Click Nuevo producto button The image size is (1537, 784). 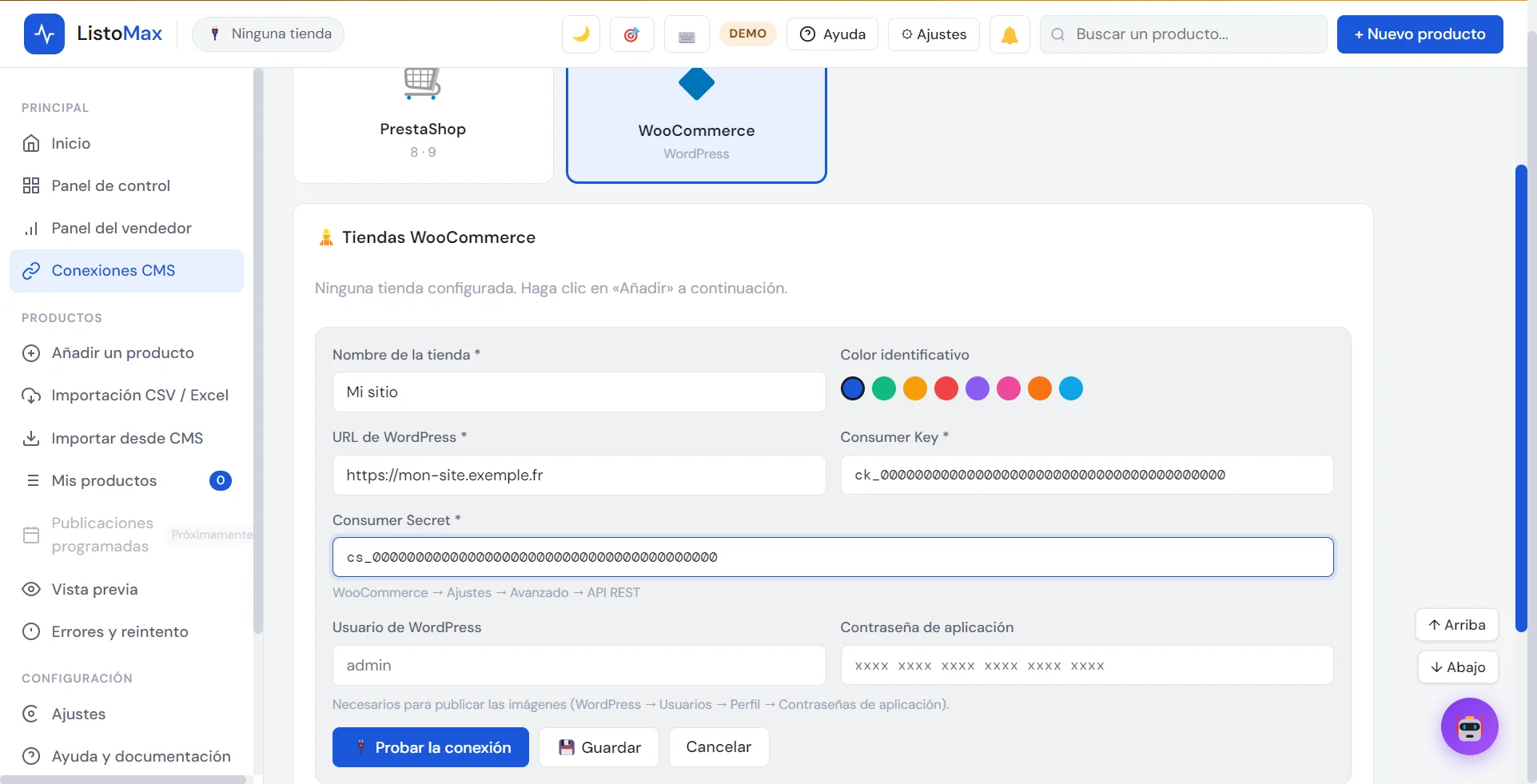(1420, 34)
